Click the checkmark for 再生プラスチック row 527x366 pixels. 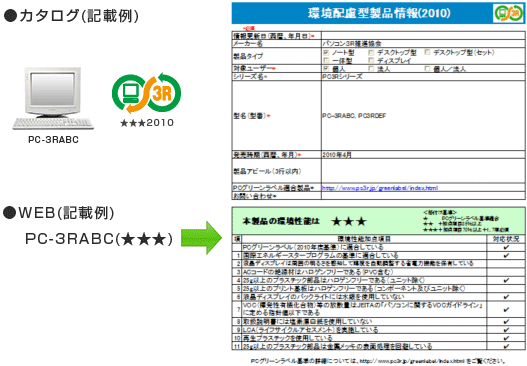tap(506, 338)
